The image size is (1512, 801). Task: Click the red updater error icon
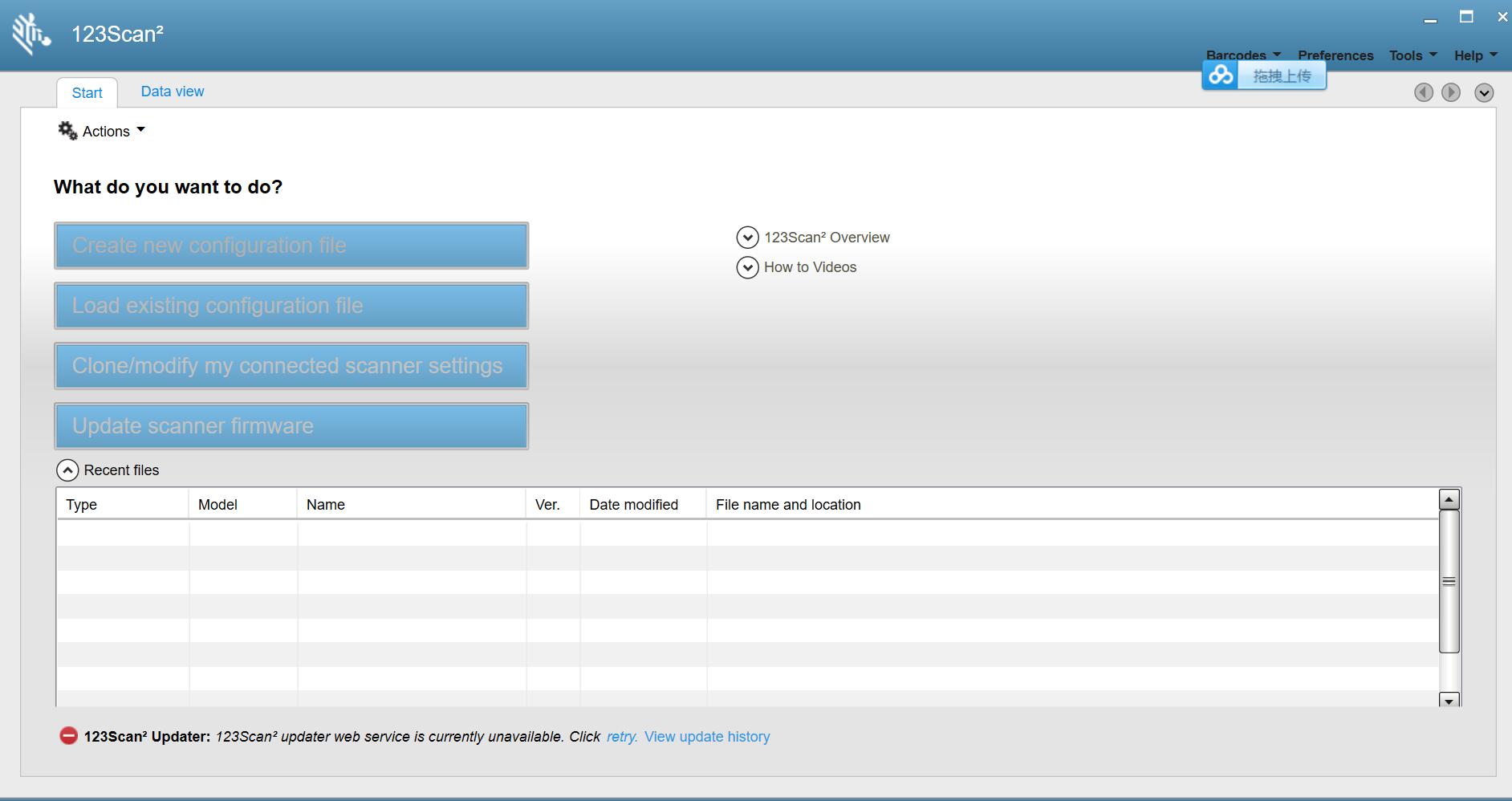point(68,736)
